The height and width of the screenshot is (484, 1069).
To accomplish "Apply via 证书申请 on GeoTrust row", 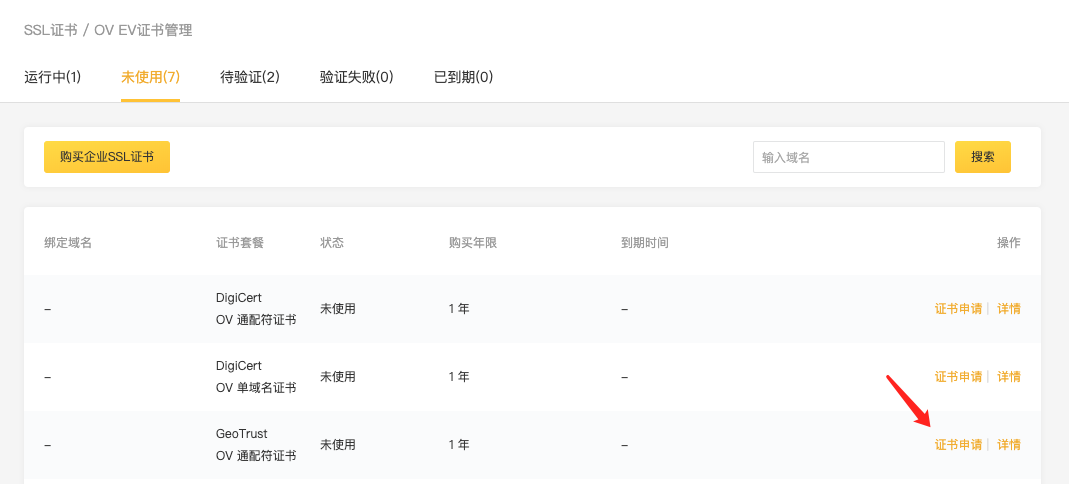I will 958,445.
